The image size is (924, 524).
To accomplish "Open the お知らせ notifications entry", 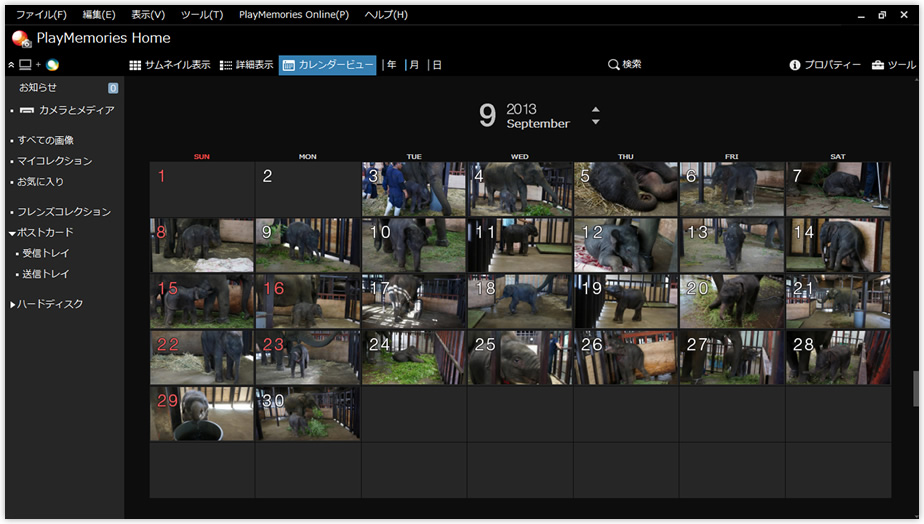I will pyautogui.click(x=38, y=88).
